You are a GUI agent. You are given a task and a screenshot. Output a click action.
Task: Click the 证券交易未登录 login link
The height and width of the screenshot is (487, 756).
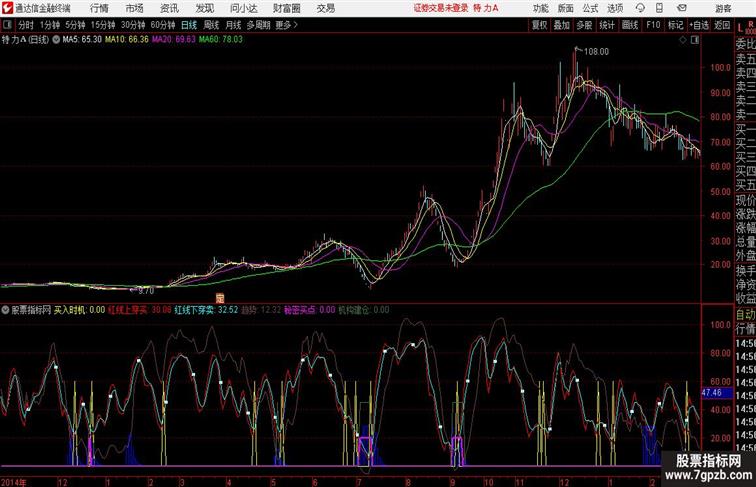441,8
